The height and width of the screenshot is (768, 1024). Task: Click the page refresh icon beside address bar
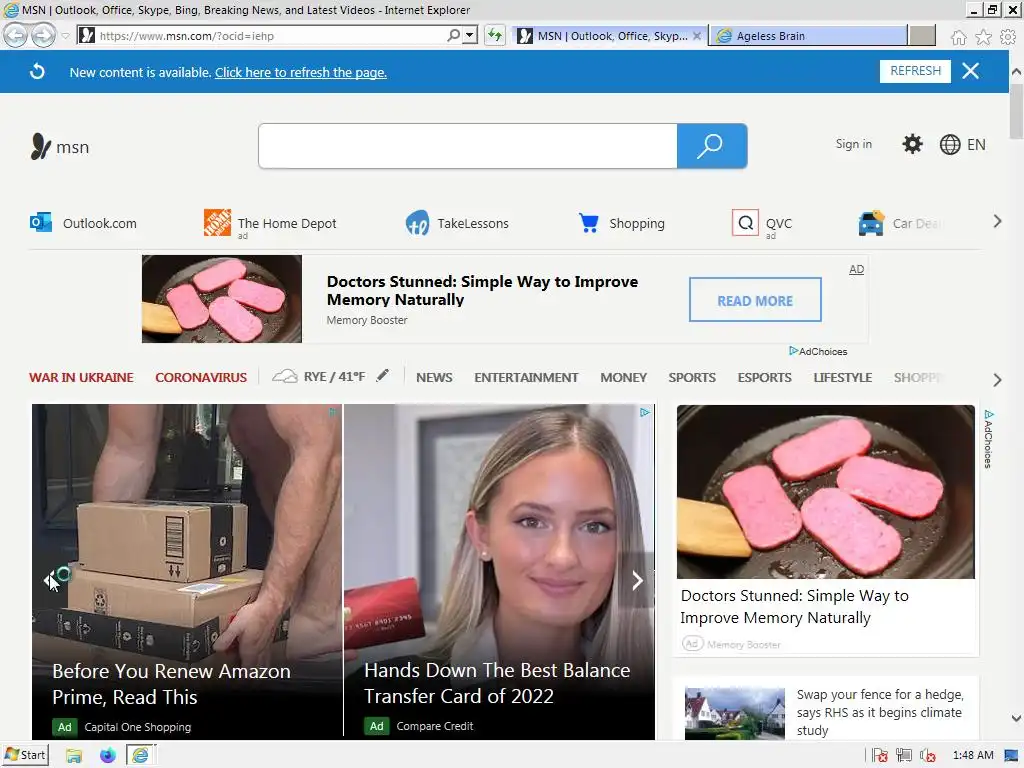[x=495, y=35]
